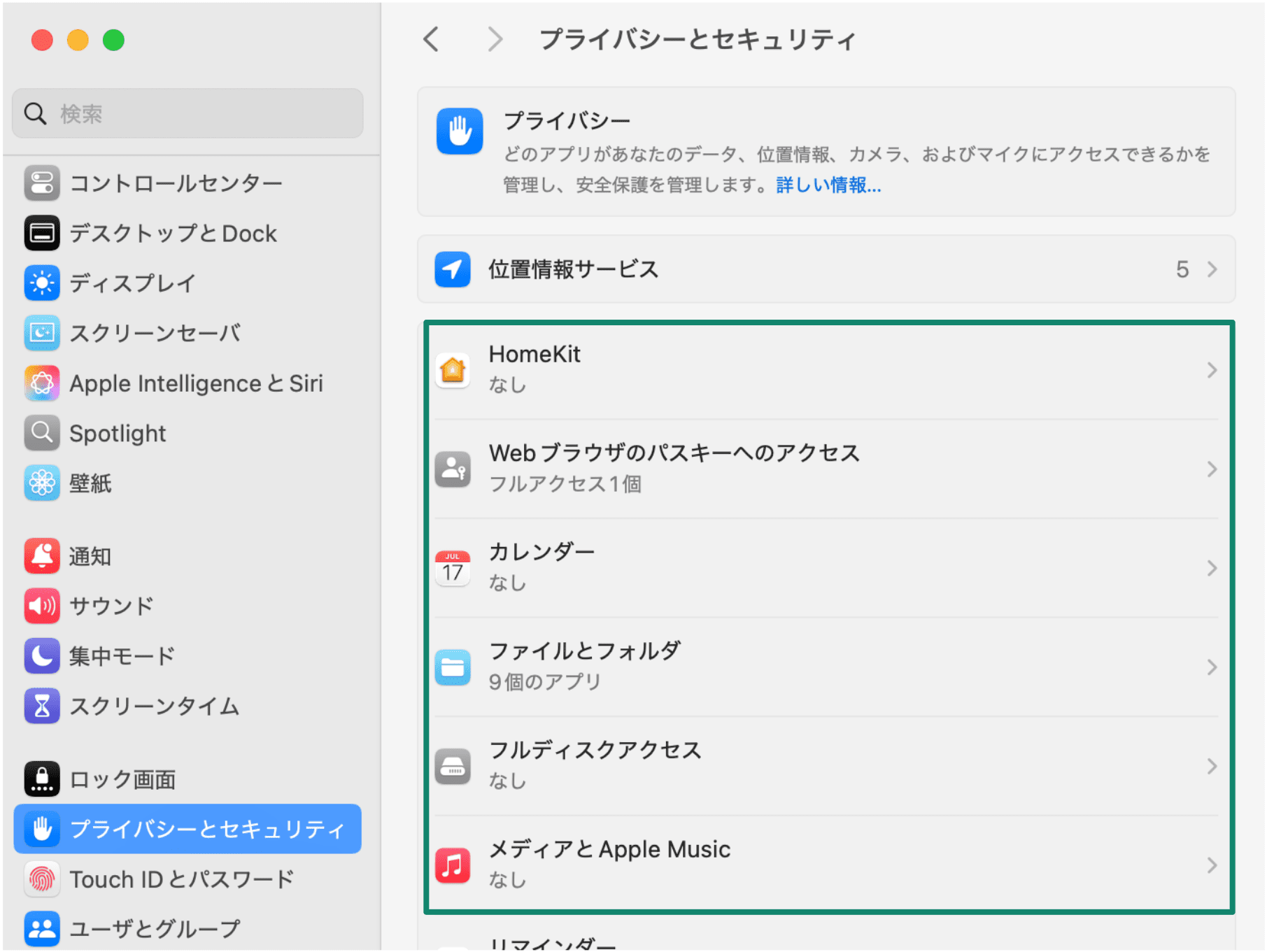Click the back navigation arrow

(x=432, y=40)
